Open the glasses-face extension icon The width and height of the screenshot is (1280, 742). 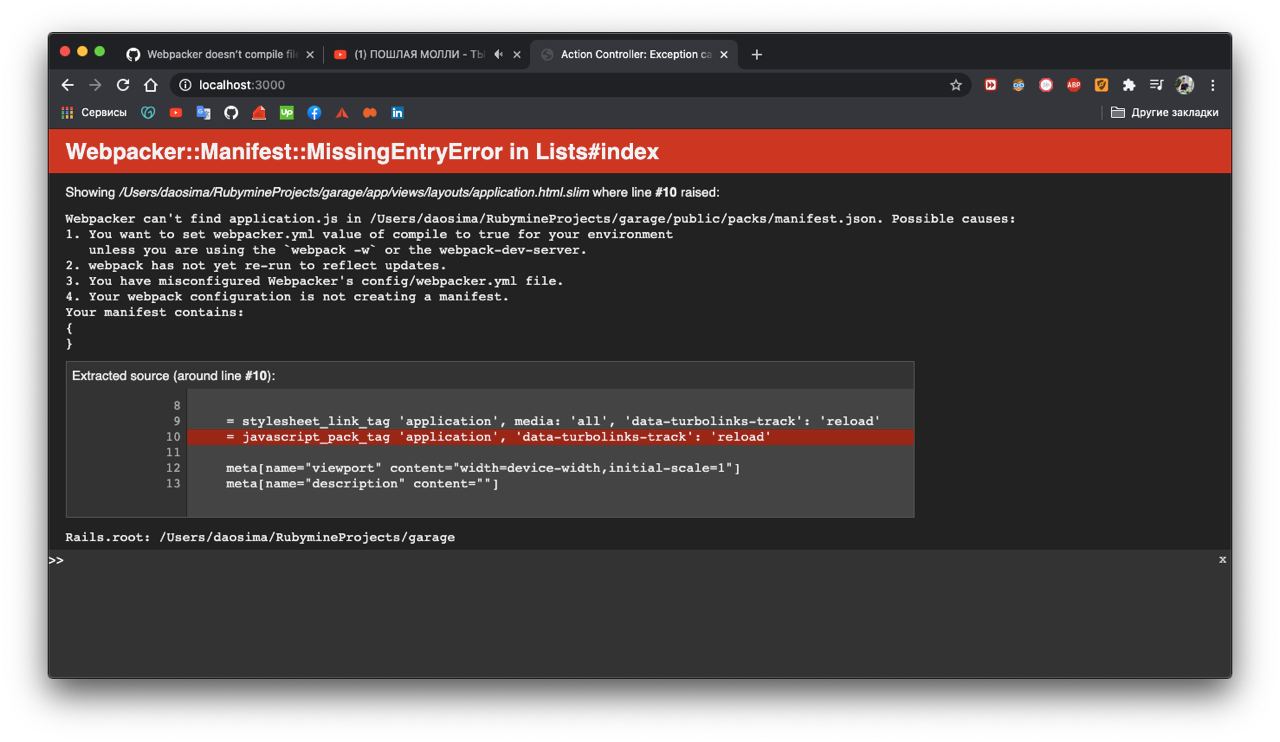coord(1018,85)
